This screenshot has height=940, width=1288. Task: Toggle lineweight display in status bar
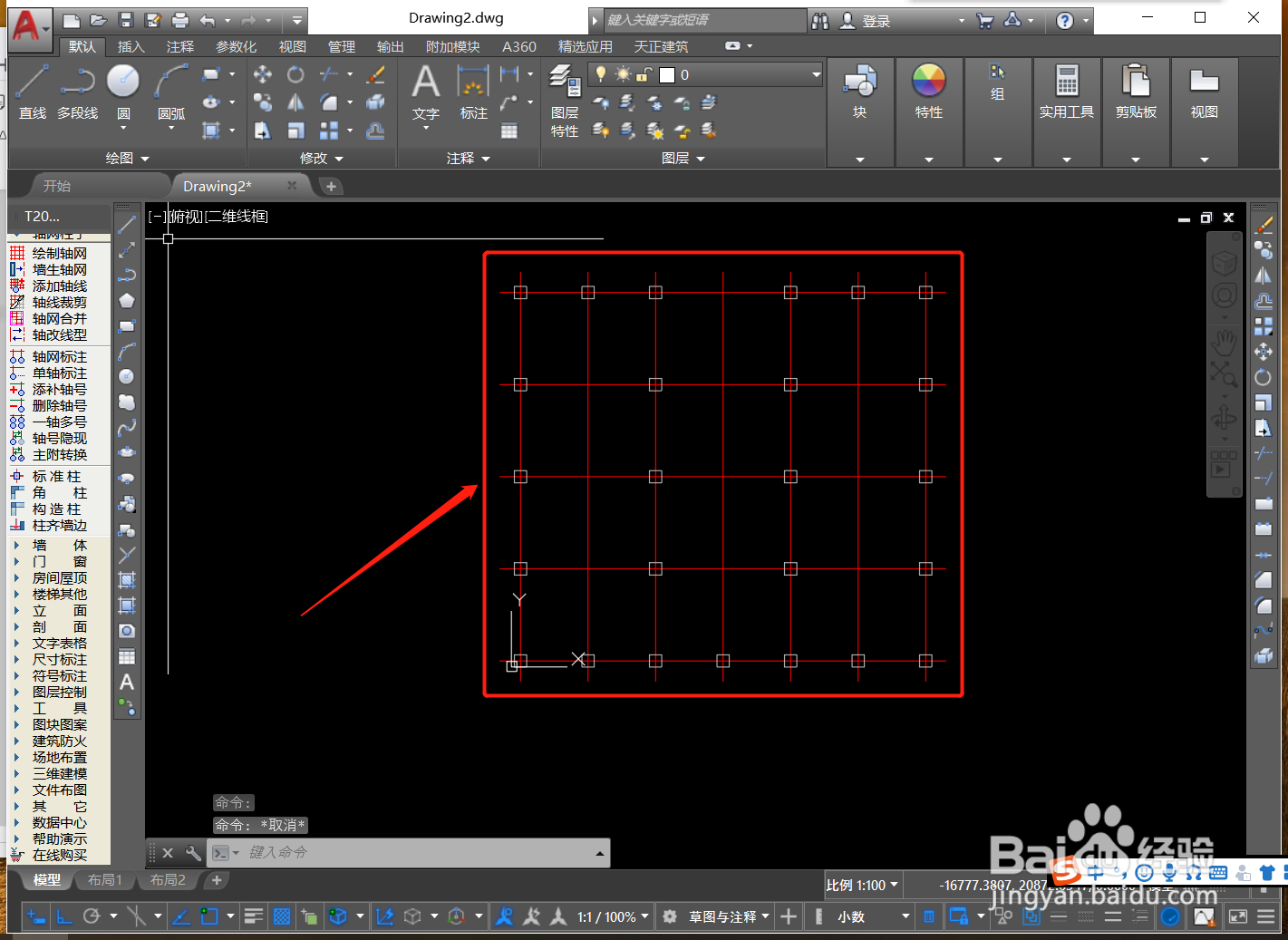[254, 916]
